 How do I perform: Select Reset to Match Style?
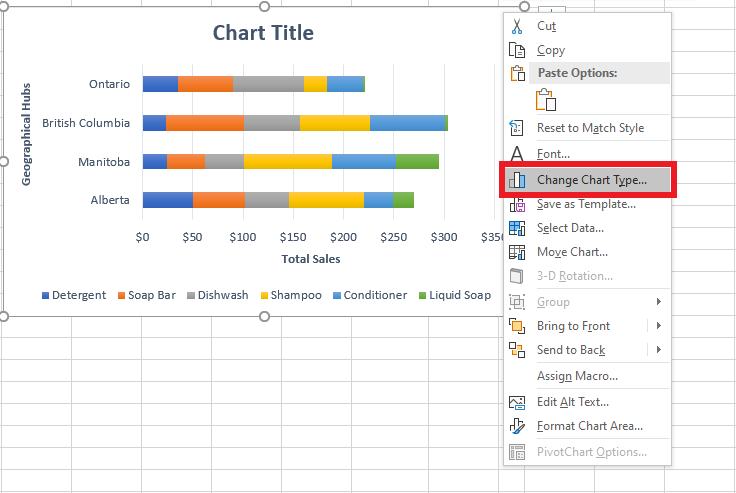point(588,128)
